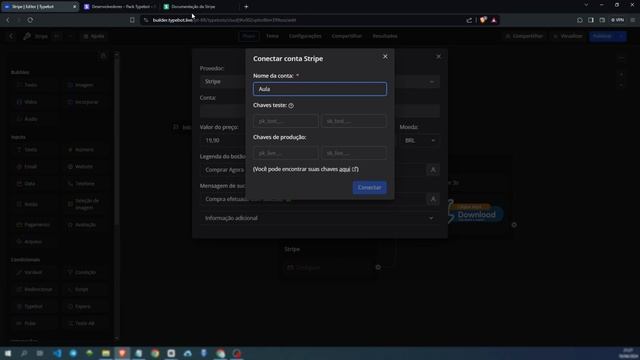Click the Valor do preço field
640x360 pixels.
[x=222, y=140]
